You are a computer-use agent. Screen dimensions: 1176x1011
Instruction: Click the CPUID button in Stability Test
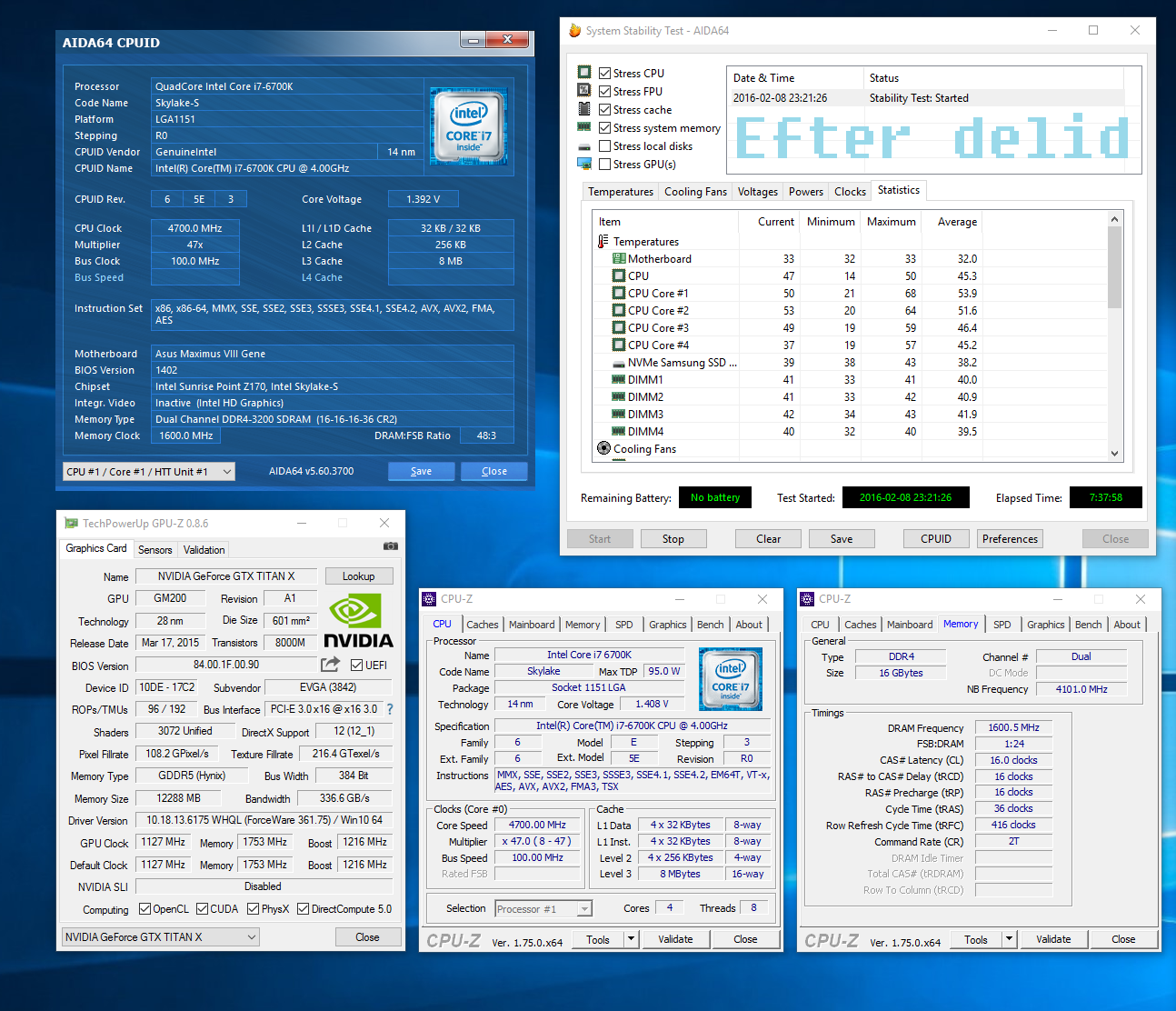(x=936, y=538)
